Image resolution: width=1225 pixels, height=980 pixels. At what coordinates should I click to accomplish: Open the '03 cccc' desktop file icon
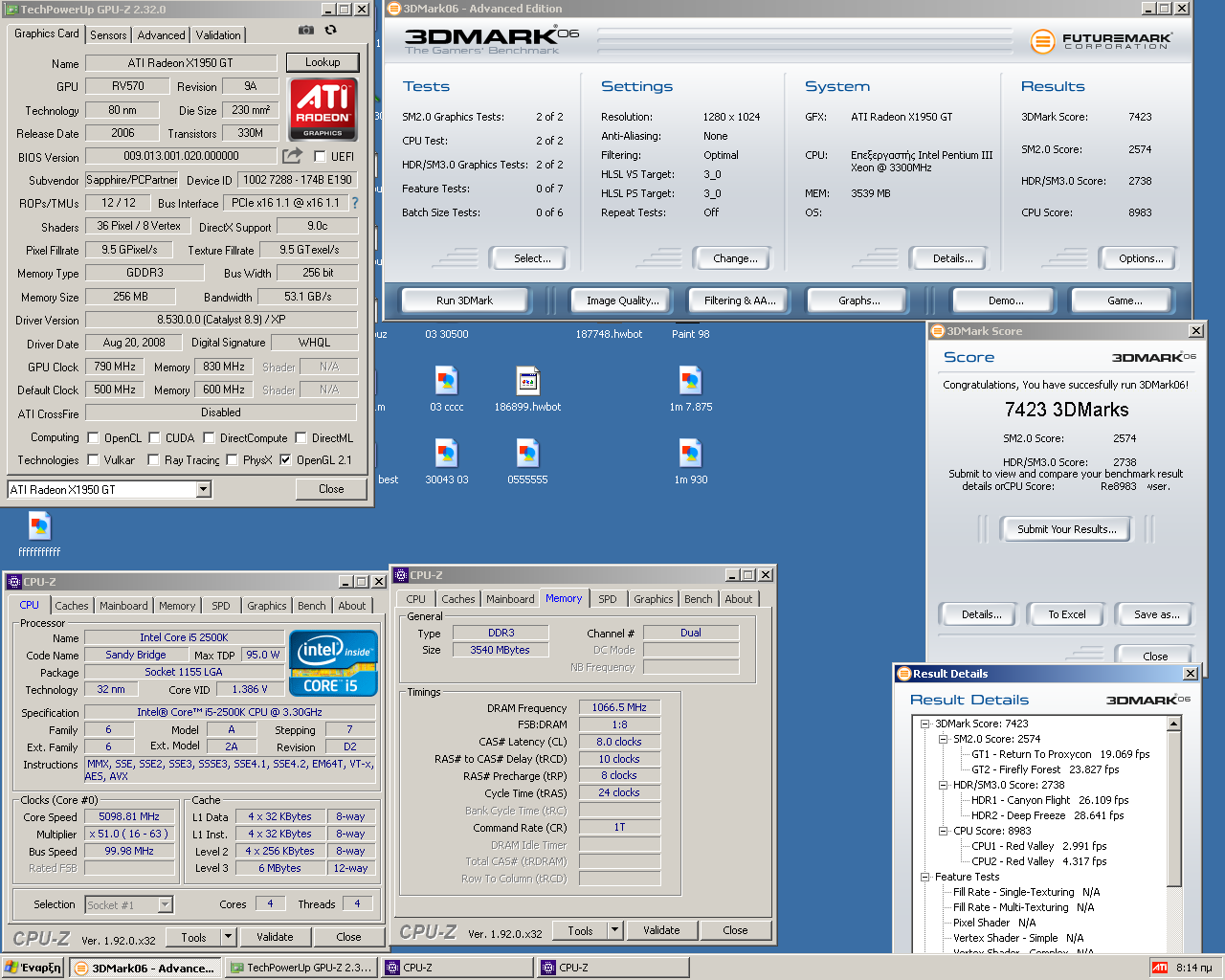click(446, 381)
